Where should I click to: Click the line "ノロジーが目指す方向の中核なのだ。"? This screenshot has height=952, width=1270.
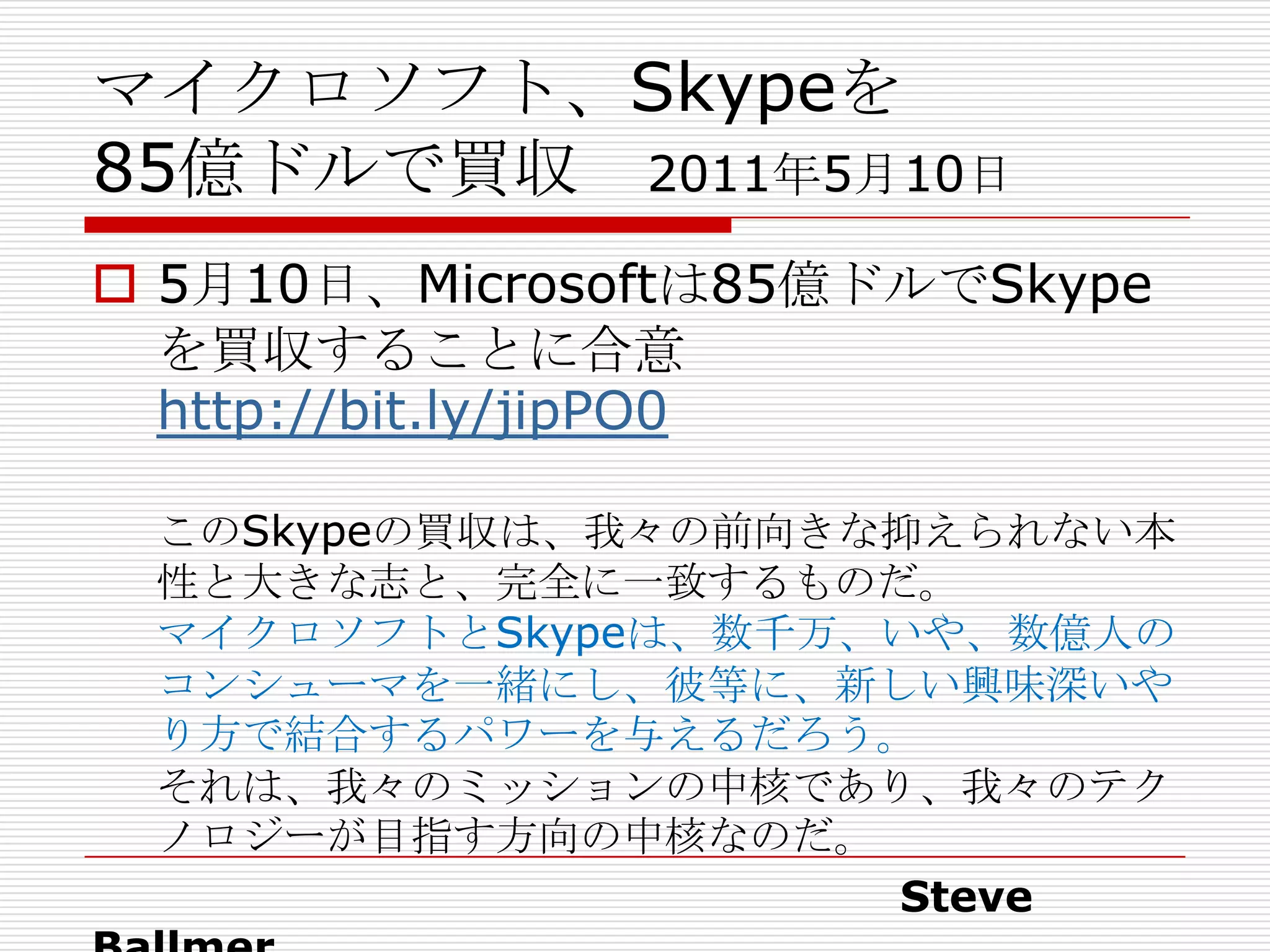point(507,836)
